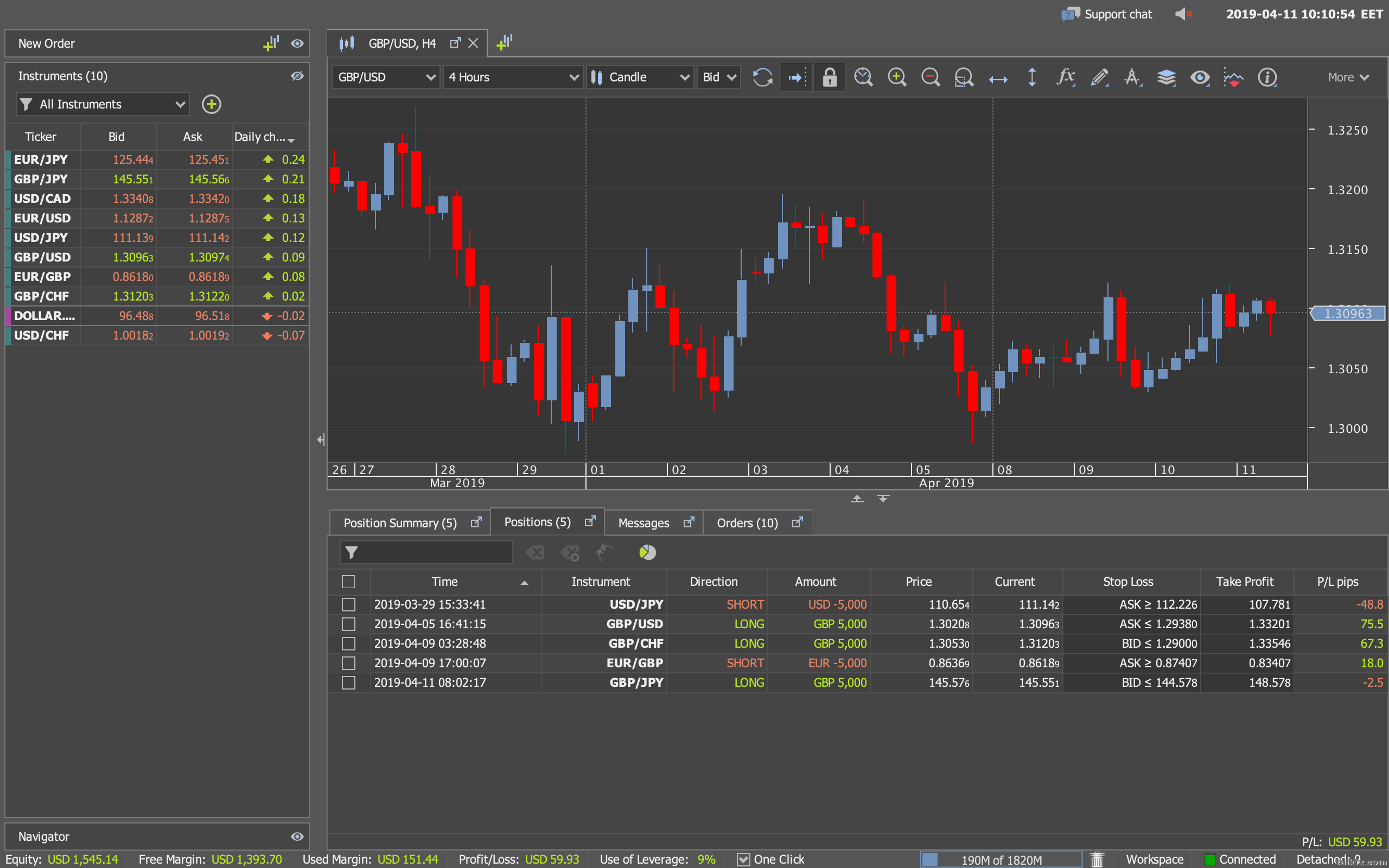
Task: Check the USD/JPY position checkbox
Action: point(348,604)
